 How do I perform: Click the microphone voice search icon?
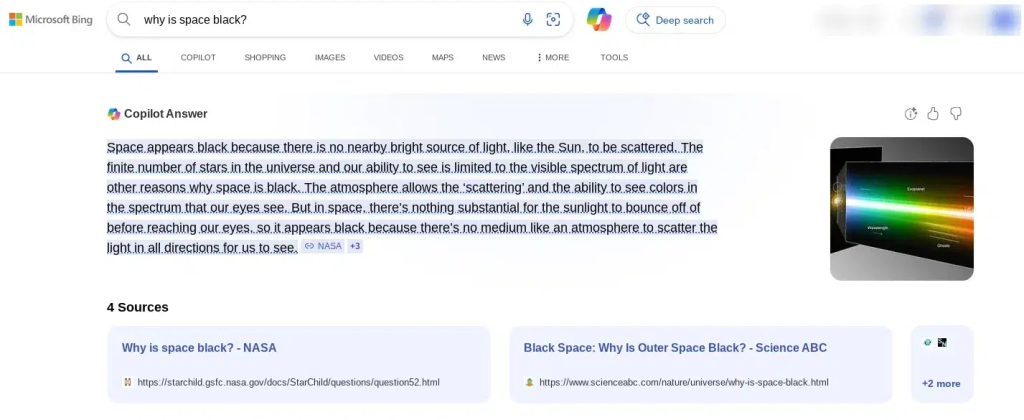click(x=528, y=20)
